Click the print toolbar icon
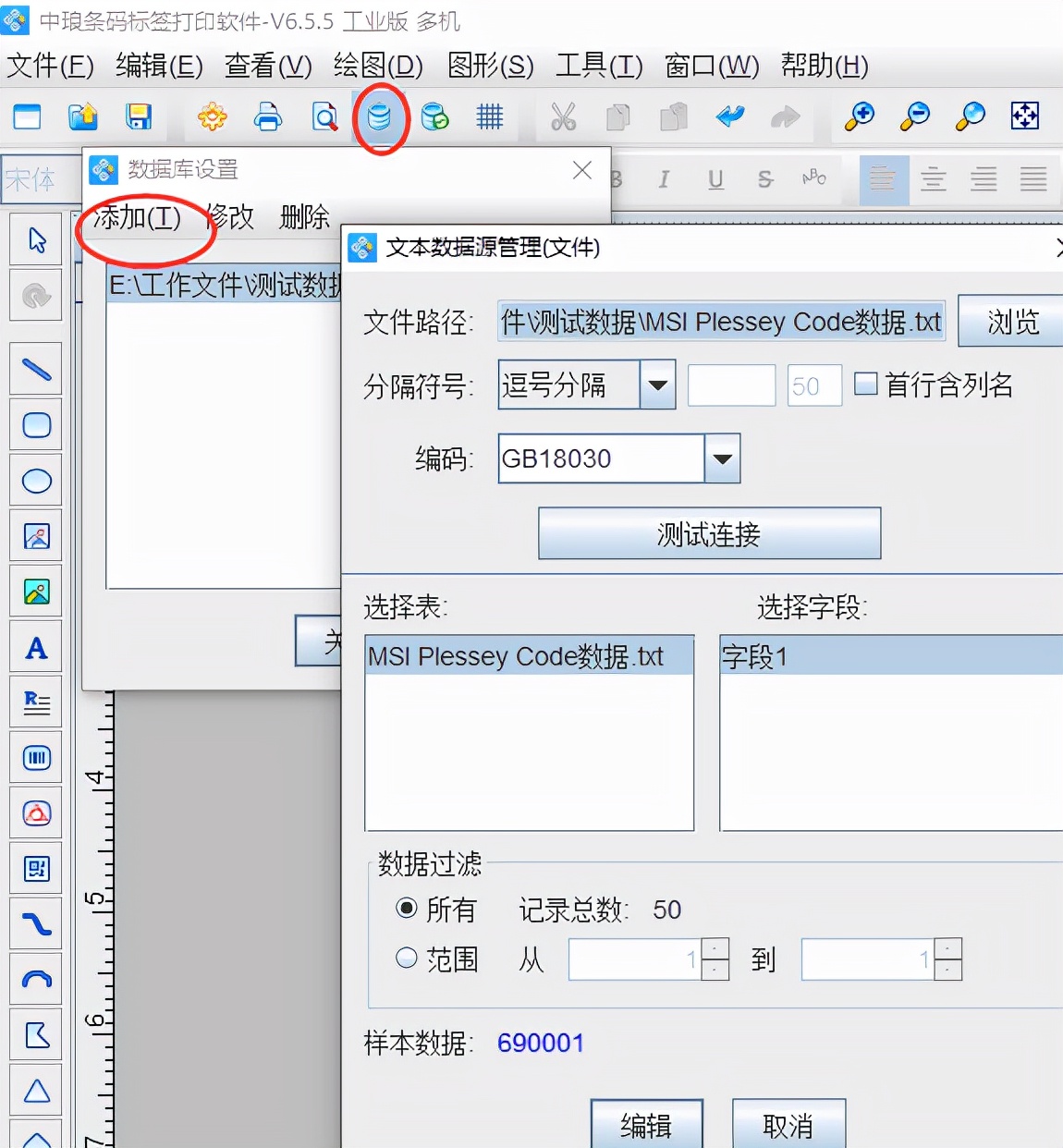 point(268,117)
